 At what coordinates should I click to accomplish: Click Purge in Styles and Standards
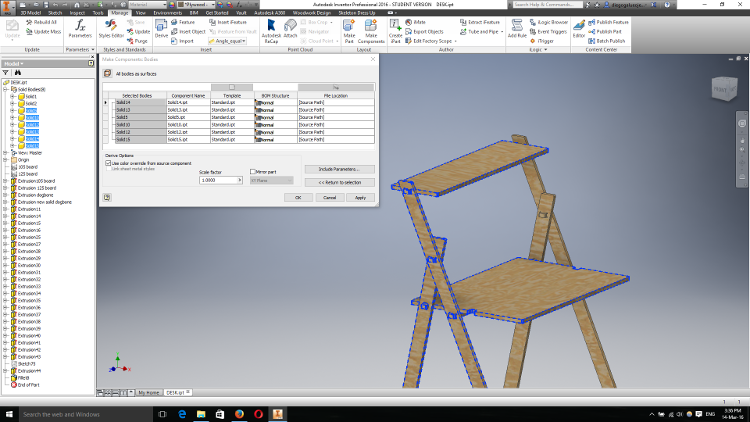pos(137,41)
